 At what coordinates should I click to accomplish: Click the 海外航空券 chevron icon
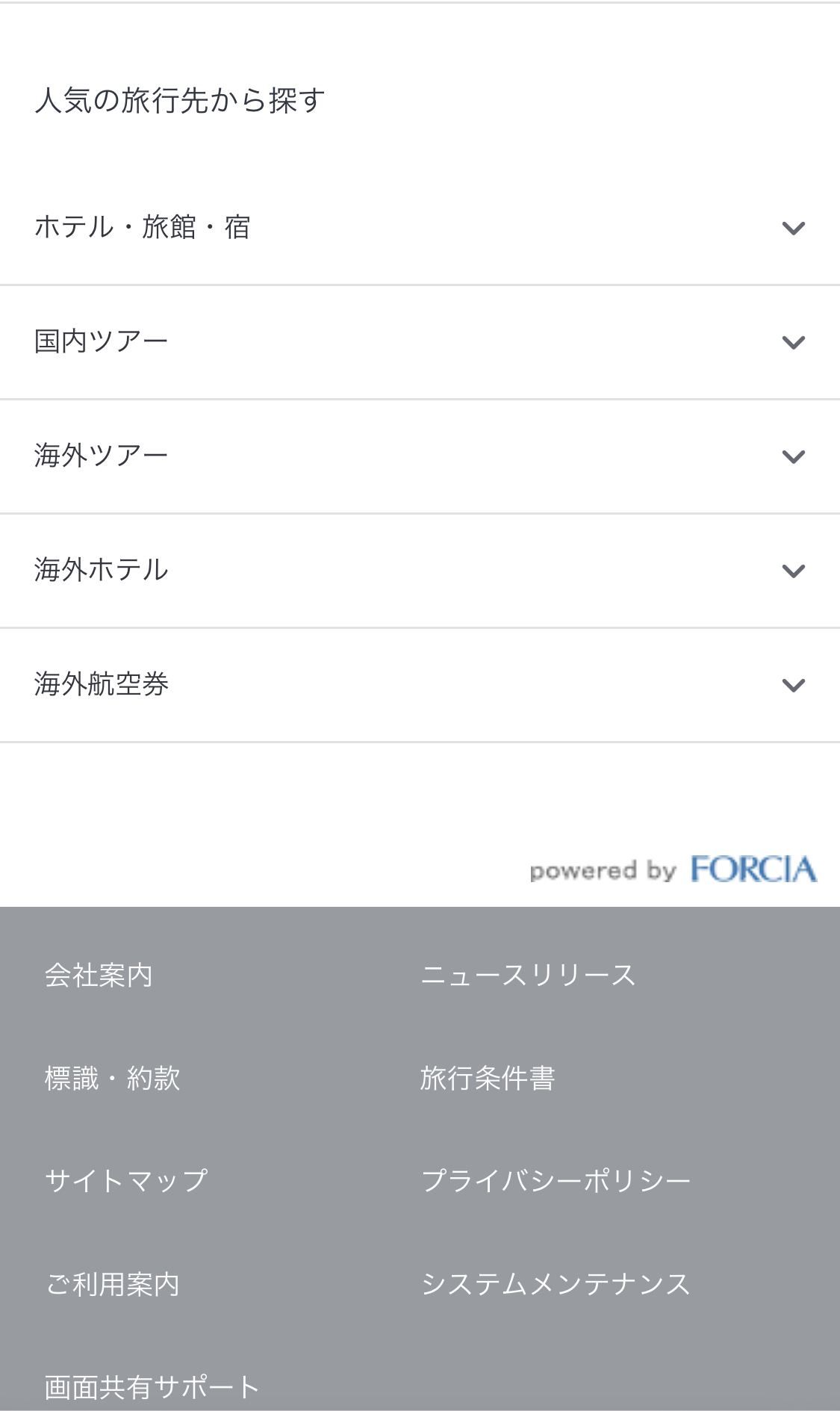(793, 685)
